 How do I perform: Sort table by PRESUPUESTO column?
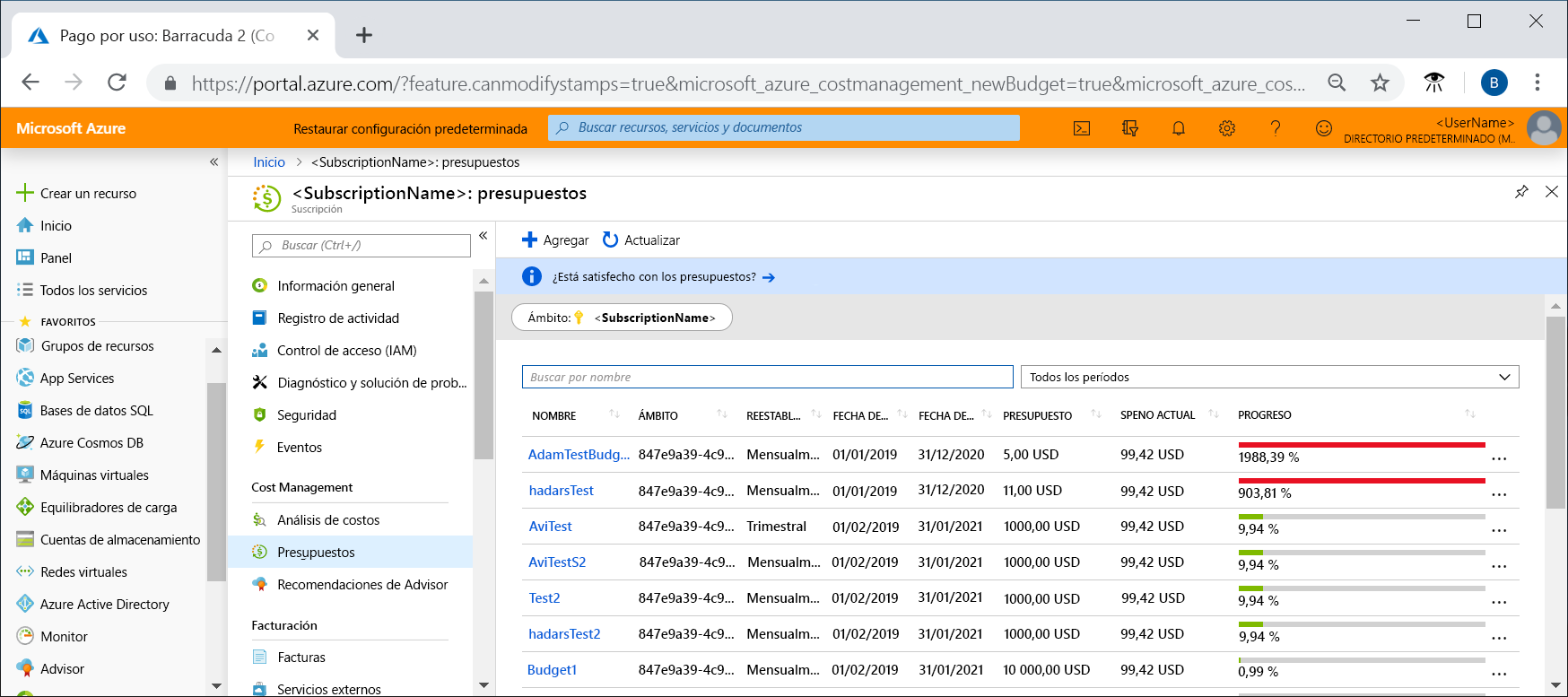[1037, 416]
